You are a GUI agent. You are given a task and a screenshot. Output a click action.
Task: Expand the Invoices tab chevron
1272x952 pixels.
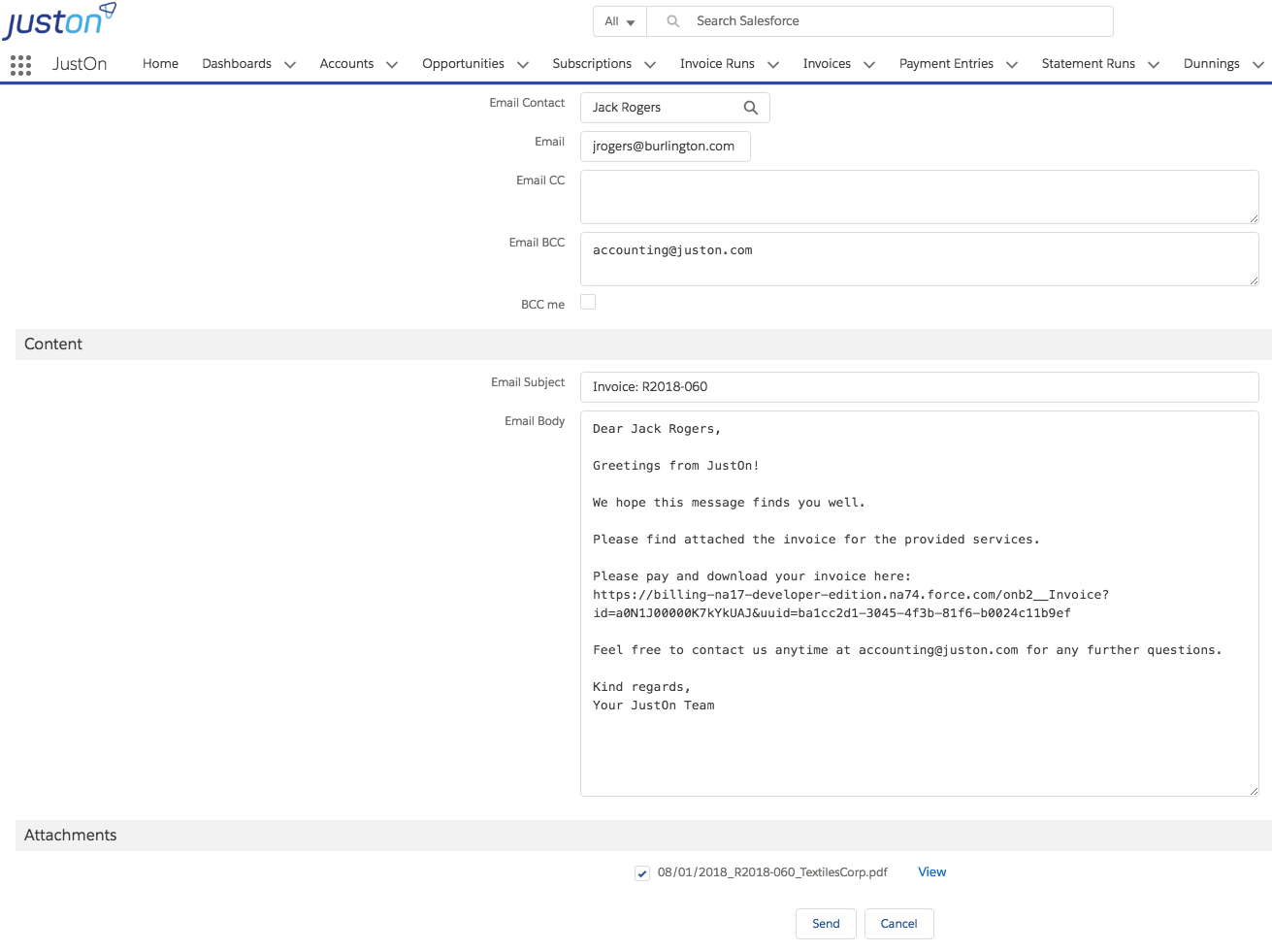(x=869, y=65)
